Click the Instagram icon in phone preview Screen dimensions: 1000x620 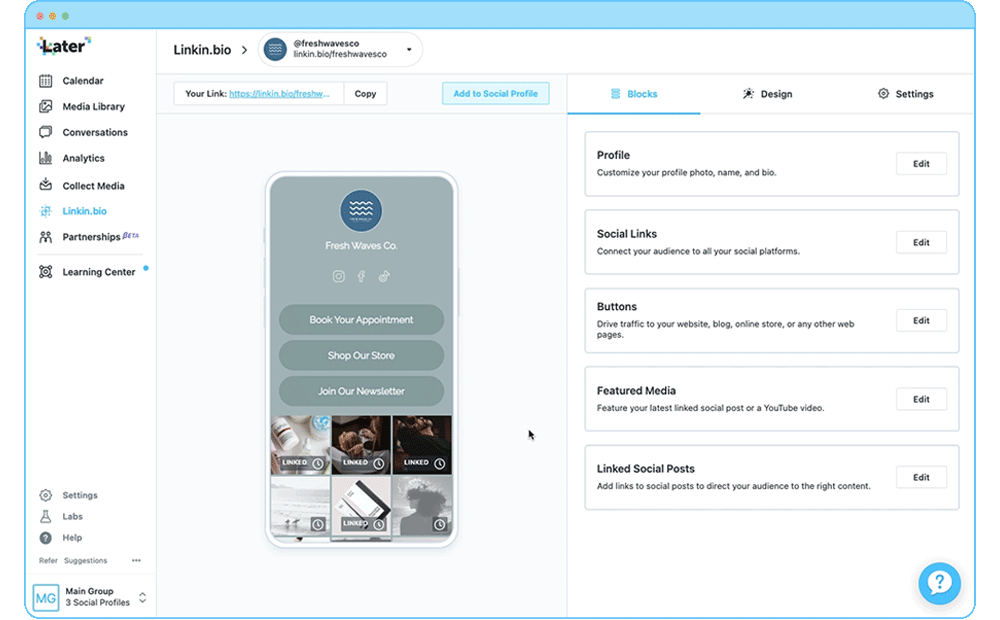(339, 276)
